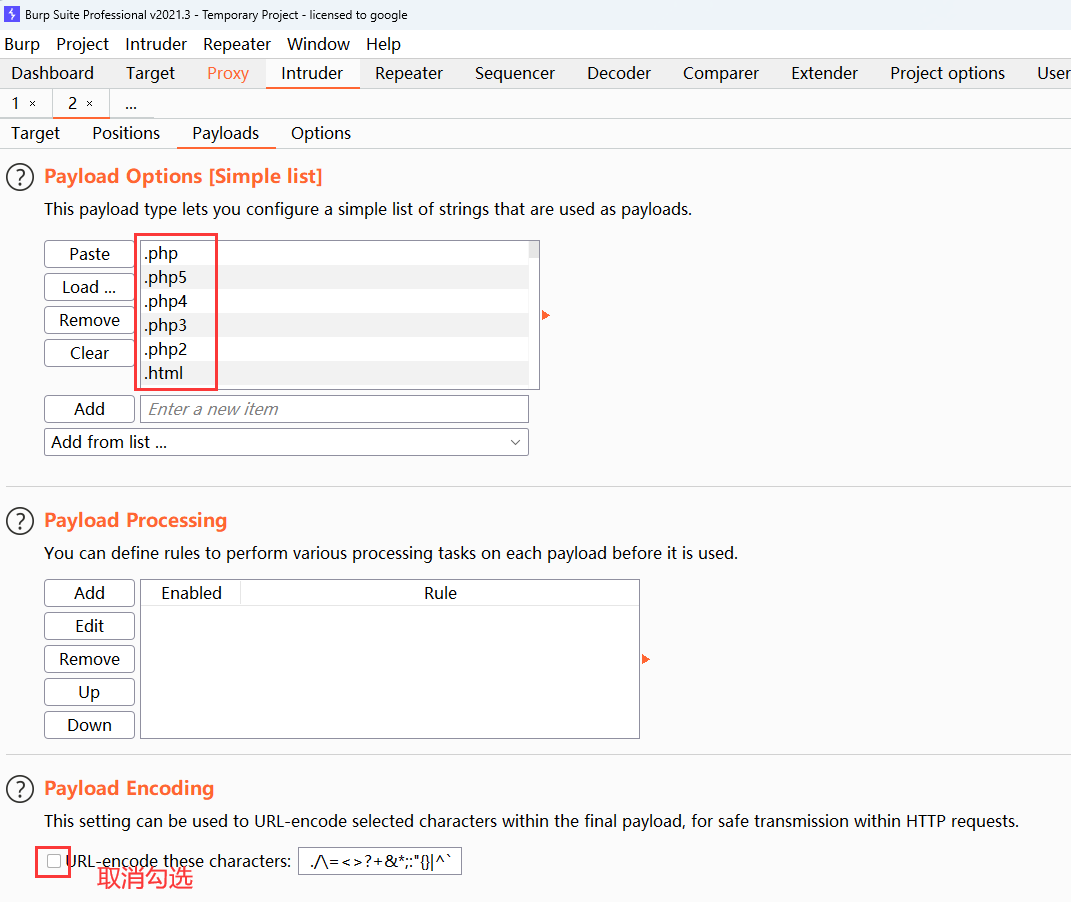This screenshot has height=902, width=1071.
Task: Focus the Enter a new item field
Action: [334, 409]
